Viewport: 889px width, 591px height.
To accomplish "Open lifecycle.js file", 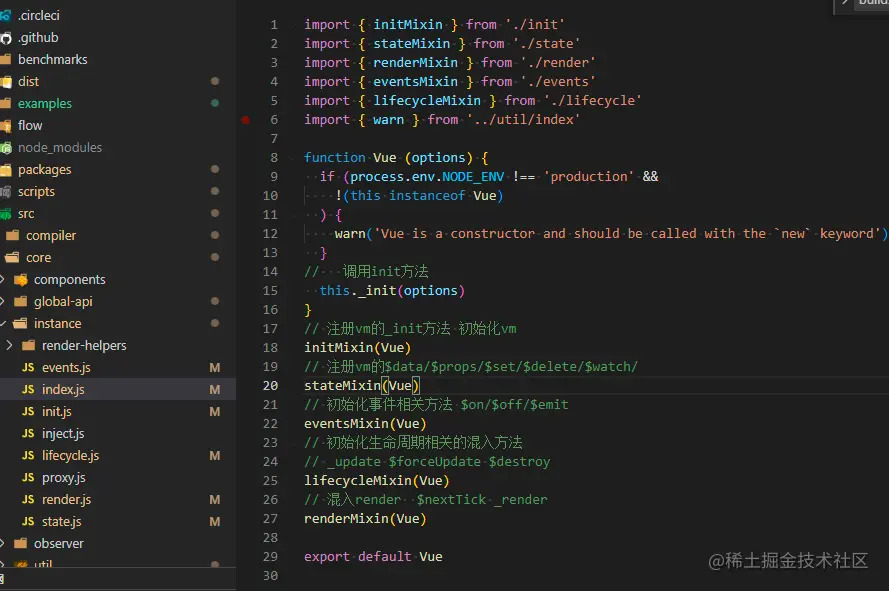I will pyautogui.click(x=70, y=455).
